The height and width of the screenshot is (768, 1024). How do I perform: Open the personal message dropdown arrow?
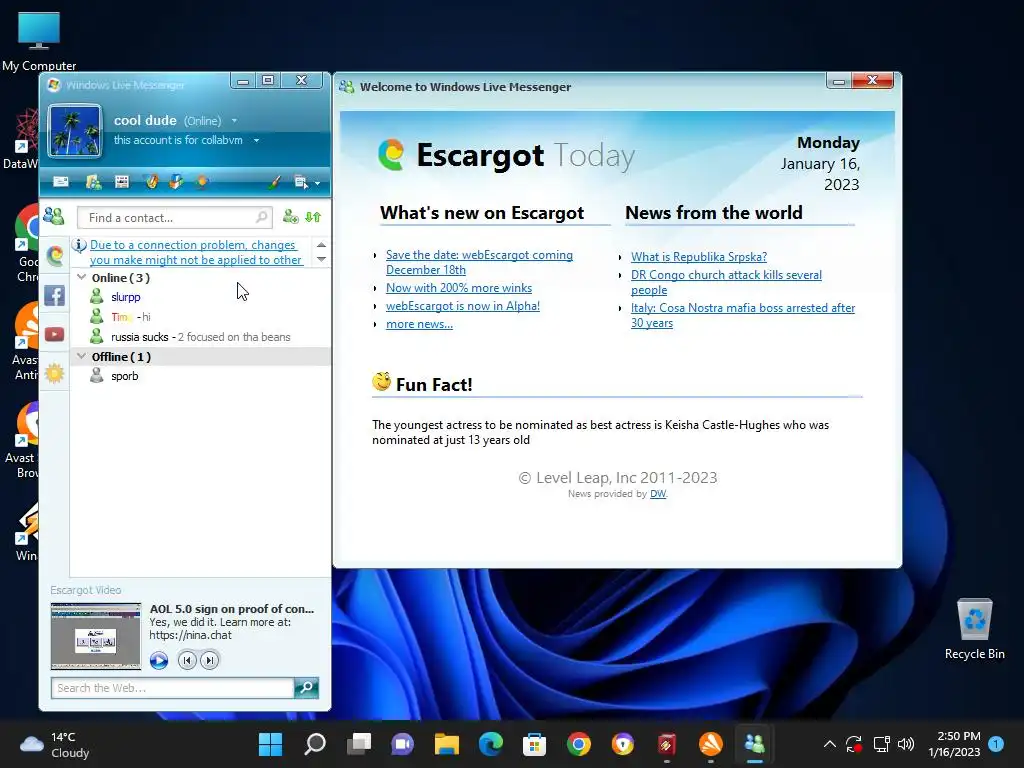click(257, 140)
